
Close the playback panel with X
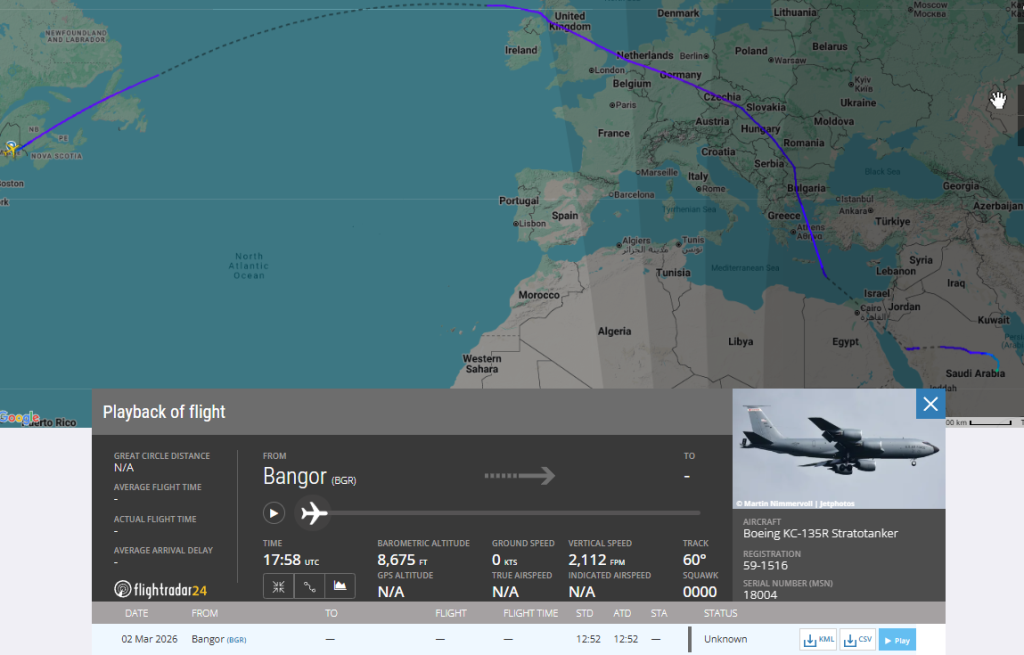pos(930,404)
